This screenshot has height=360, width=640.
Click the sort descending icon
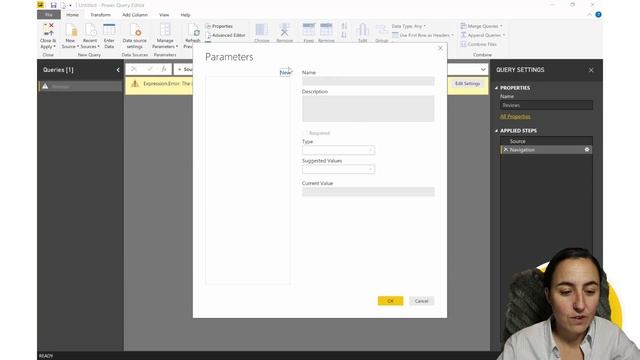click(x=344, y=36)
